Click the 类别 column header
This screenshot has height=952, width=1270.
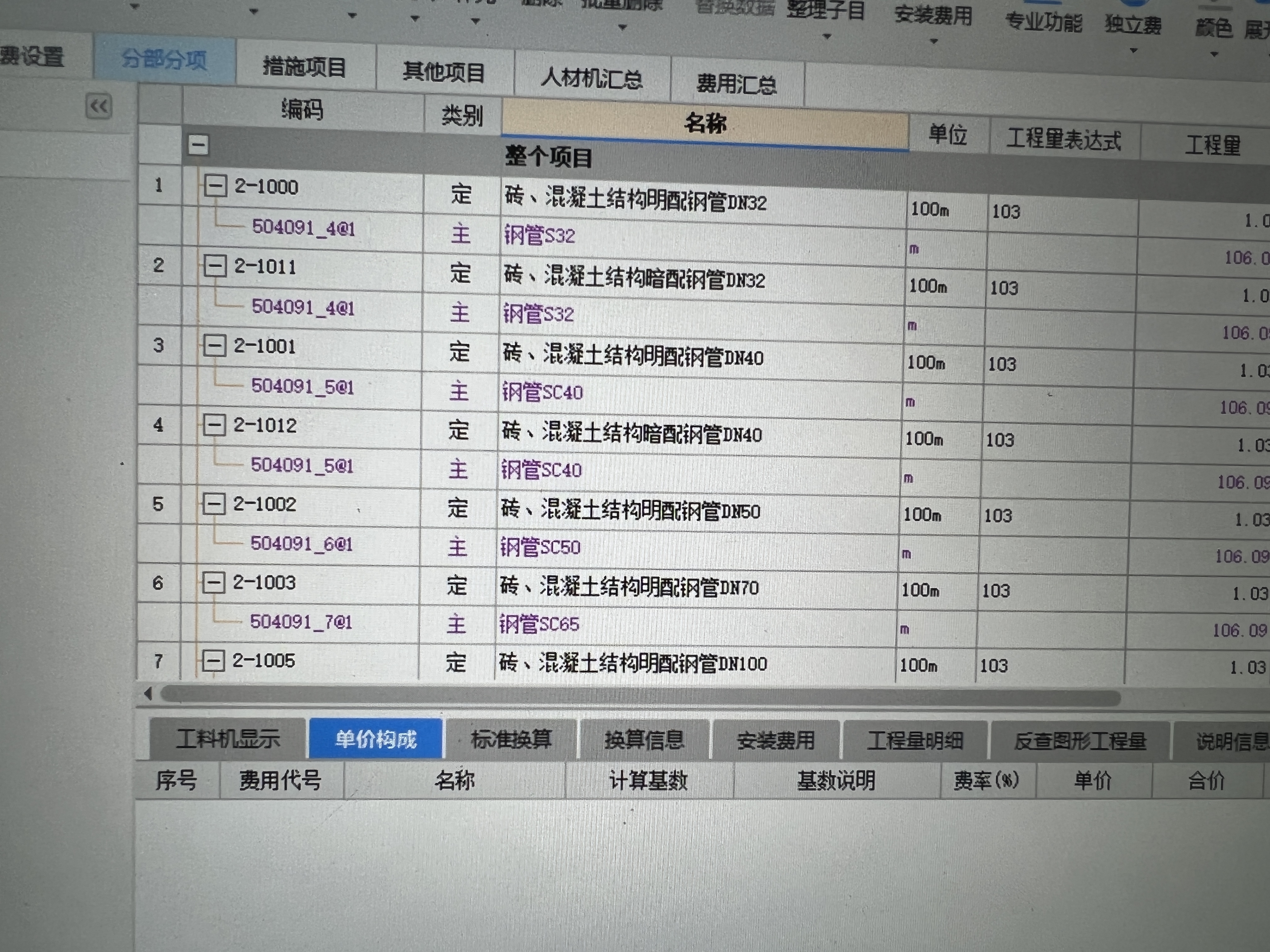click(462, 116)
